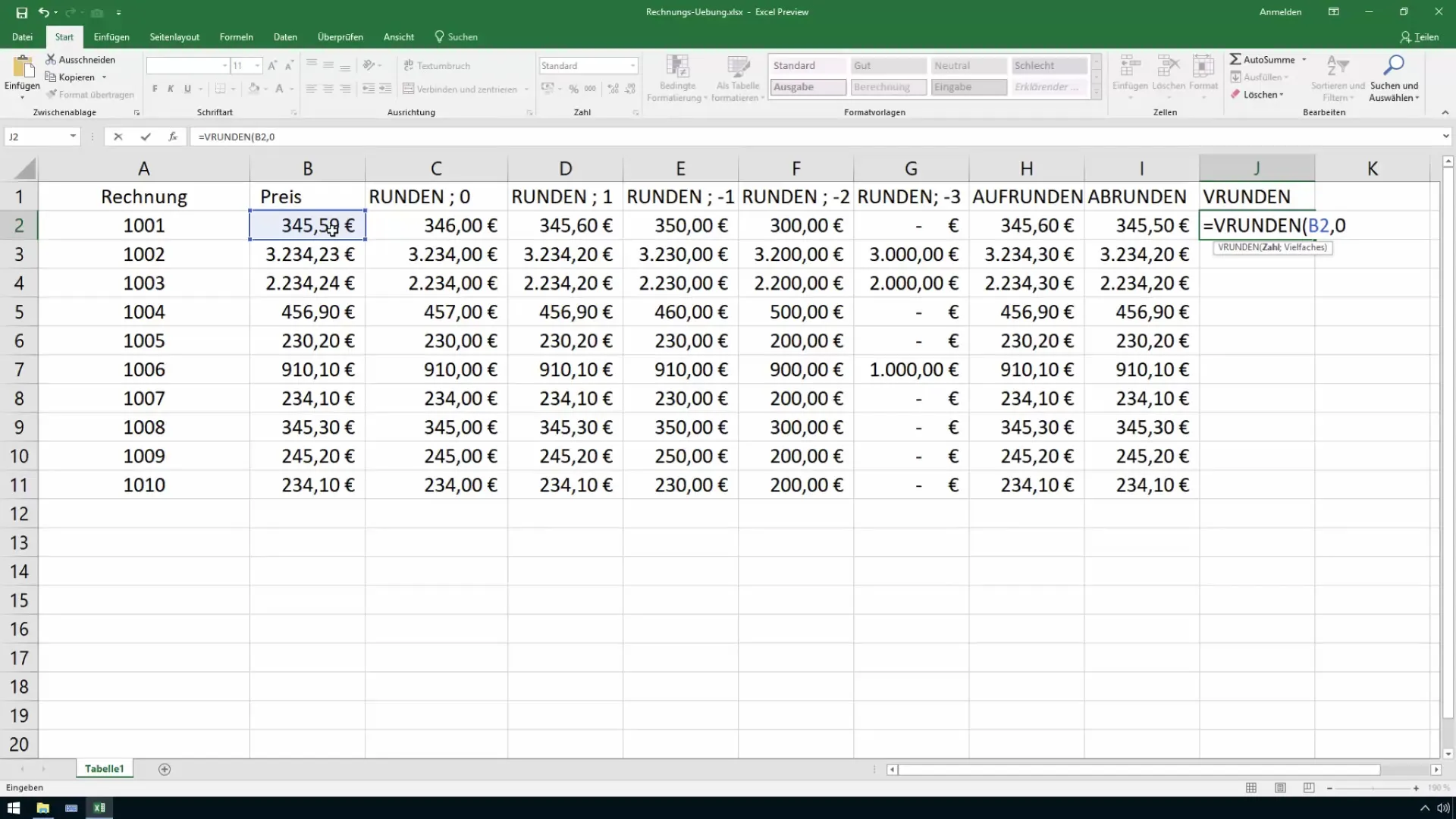Add new sheet with plus icon
Viewport: 1456px width, 819px height.
tap(165, 769)
